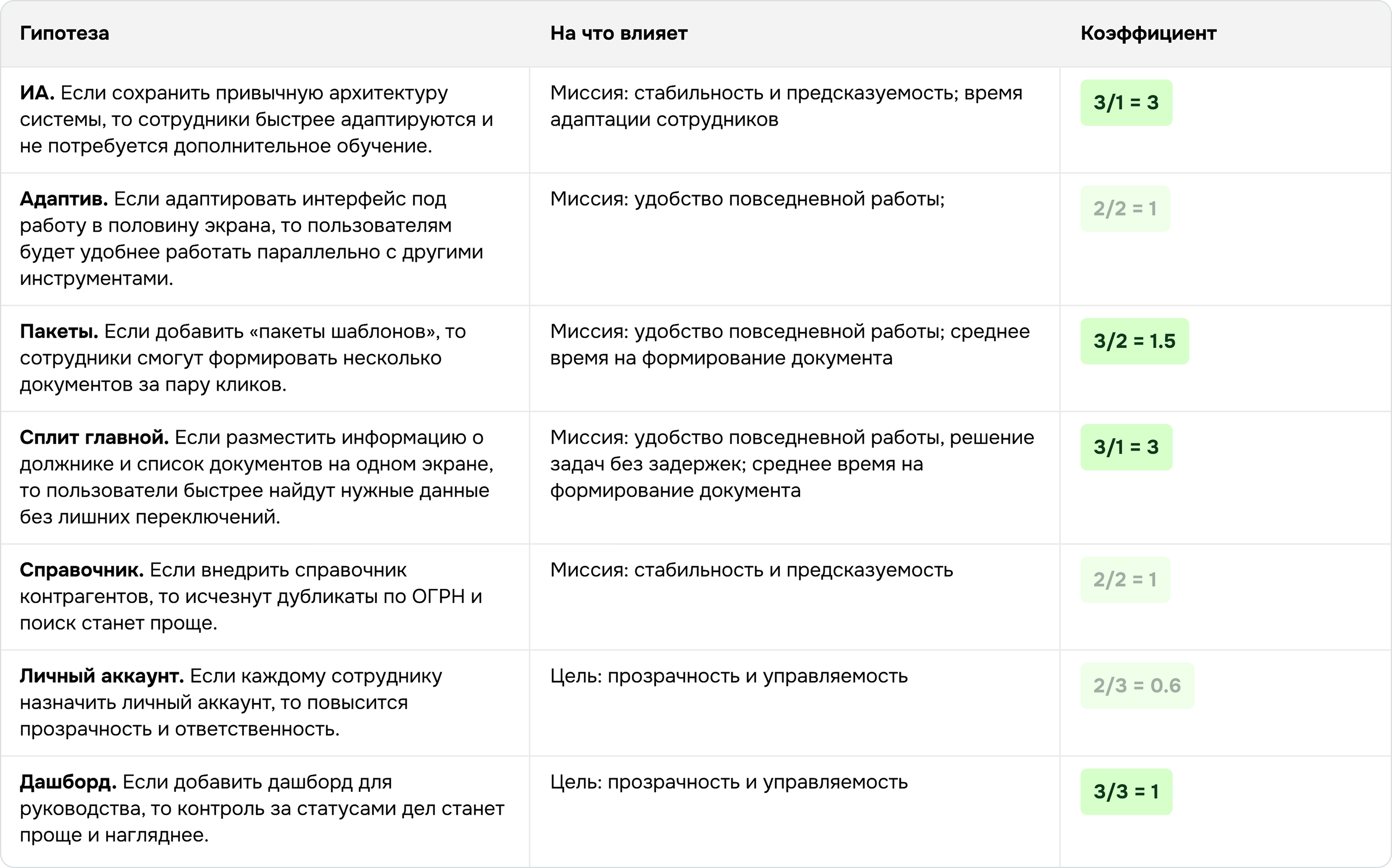
Task: Click the faded coefficient badge in the Справочник row
Action: coord(1124,580)
